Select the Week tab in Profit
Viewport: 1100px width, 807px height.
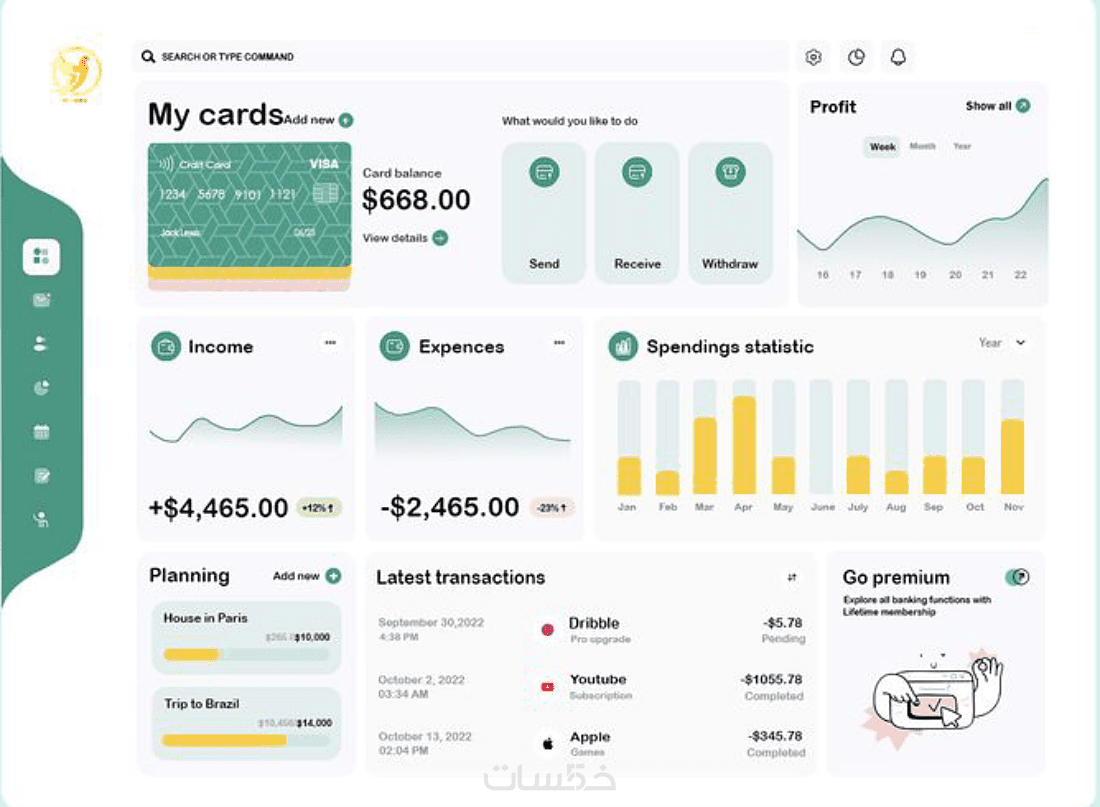click(x=882, y=147)
